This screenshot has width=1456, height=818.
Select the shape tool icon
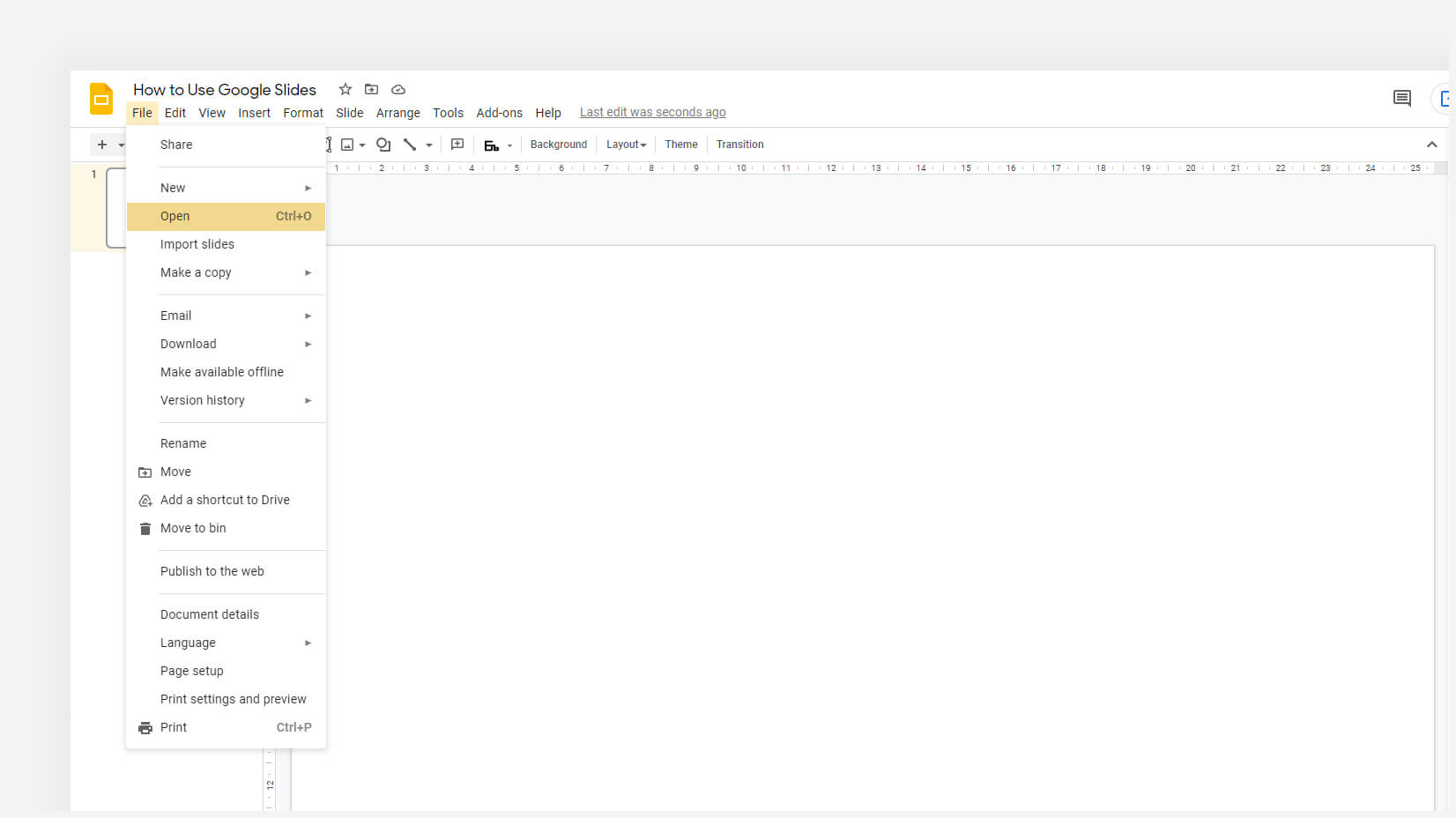pyautogui.click(x=383, y=145)
